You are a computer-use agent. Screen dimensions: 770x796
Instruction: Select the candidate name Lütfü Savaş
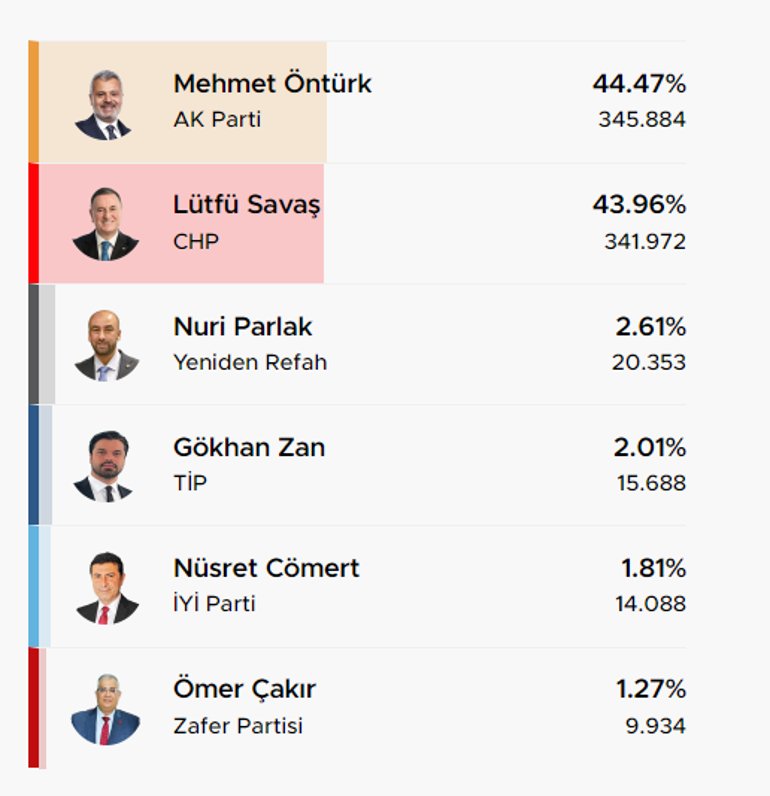coord(247,205)
